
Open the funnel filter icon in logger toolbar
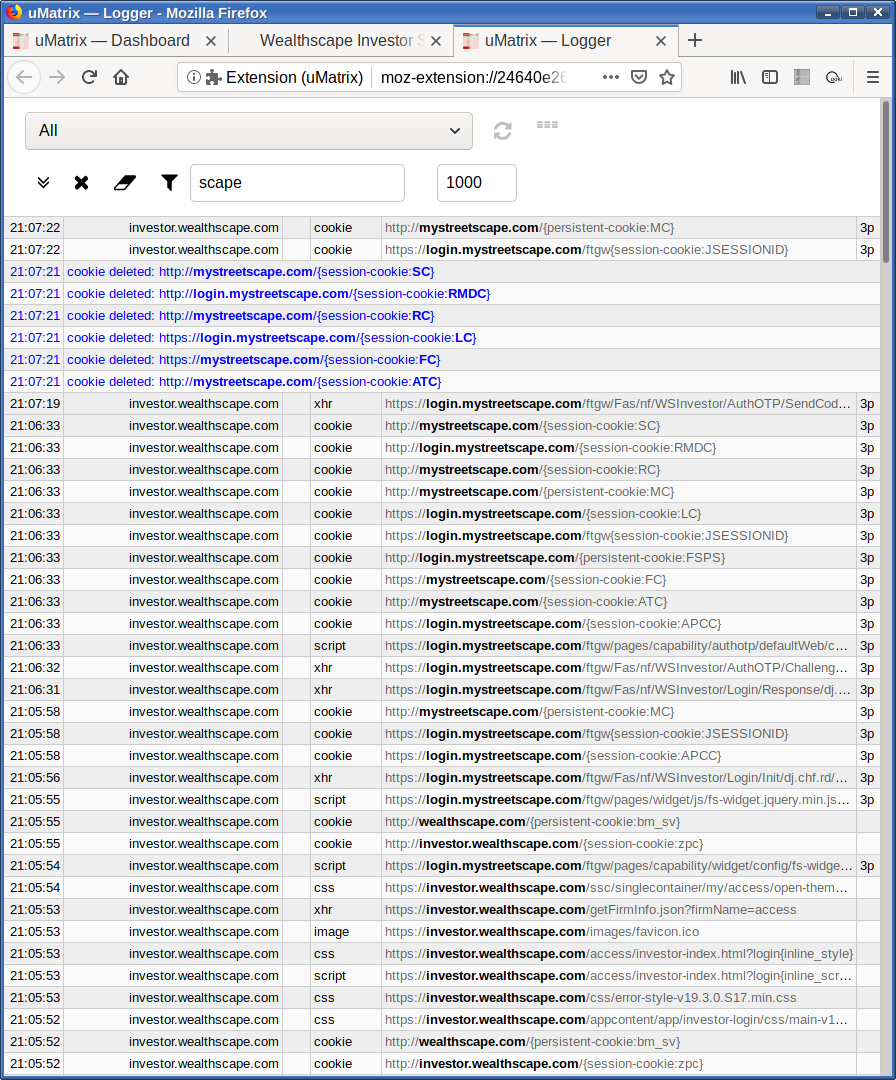tap(168, 182)
